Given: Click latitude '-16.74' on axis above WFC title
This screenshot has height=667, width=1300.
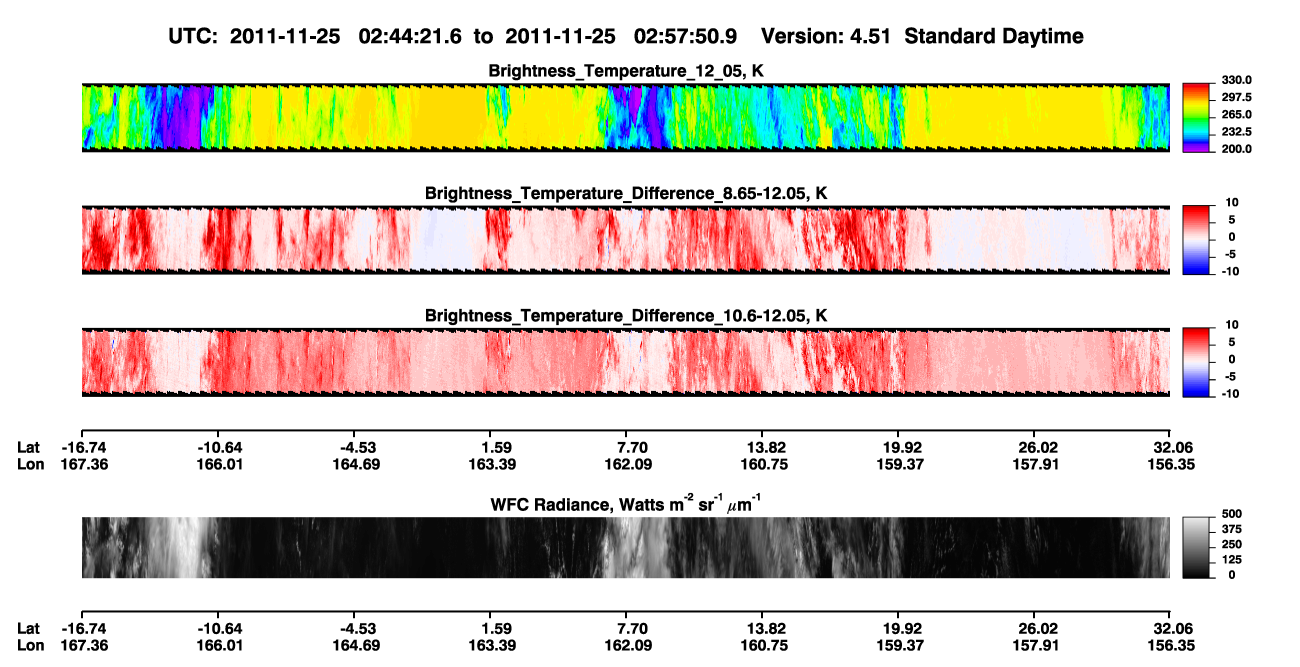Looking at the screenshot, I should (82, 447).
